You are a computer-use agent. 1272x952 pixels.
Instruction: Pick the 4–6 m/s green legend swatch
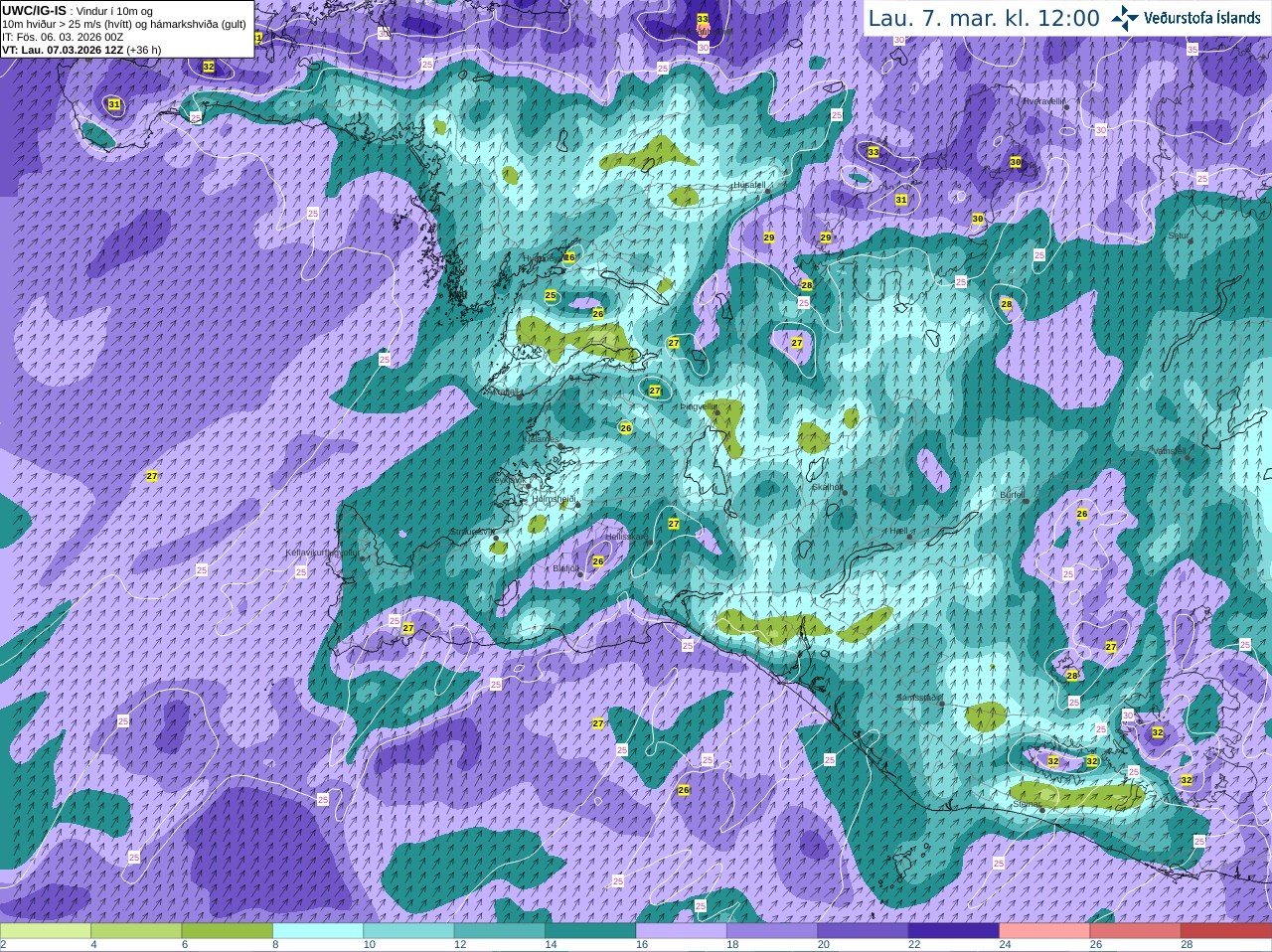point(137,931)
